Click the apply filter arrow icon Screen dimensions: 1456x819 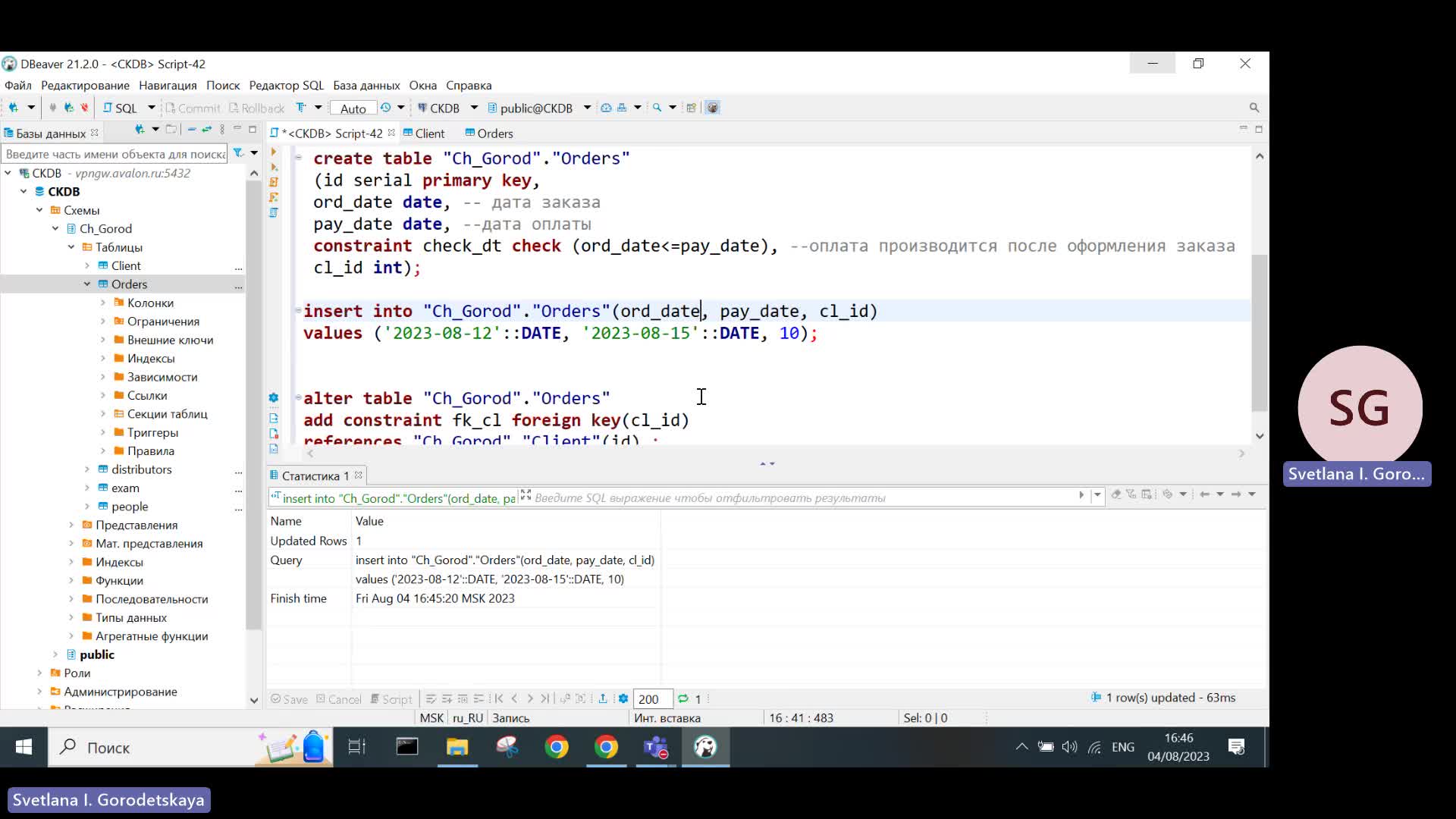pyautogui.click(x=1081, y=494)
